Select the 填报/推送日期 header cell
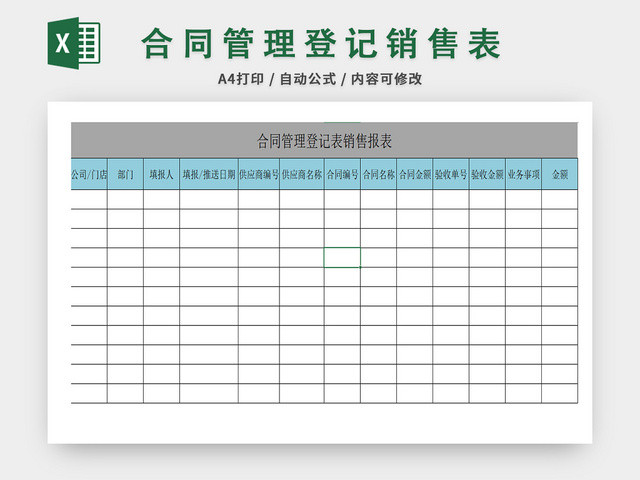 [x=209, y=174]
